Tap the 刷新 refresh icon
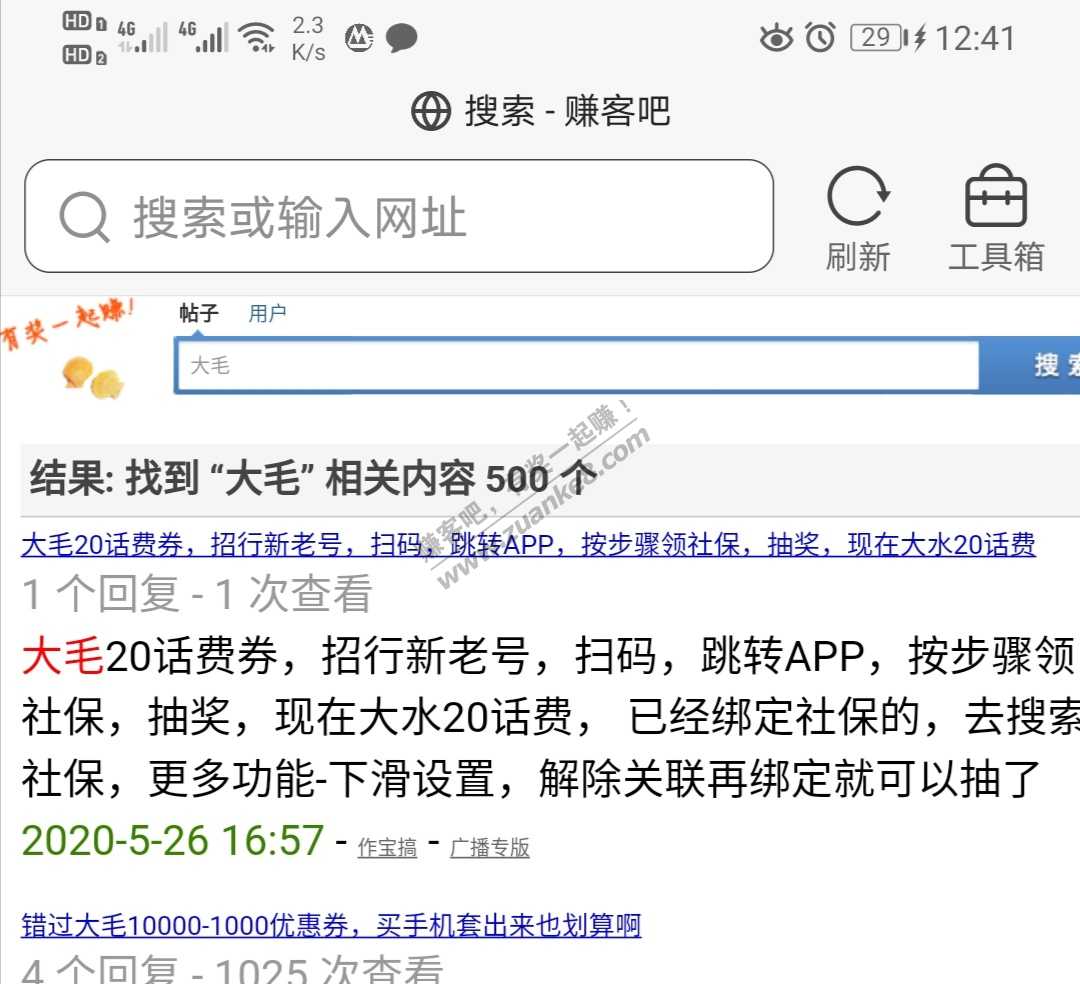The height and width of the screenshot is (984, 1080). (858, 199)
